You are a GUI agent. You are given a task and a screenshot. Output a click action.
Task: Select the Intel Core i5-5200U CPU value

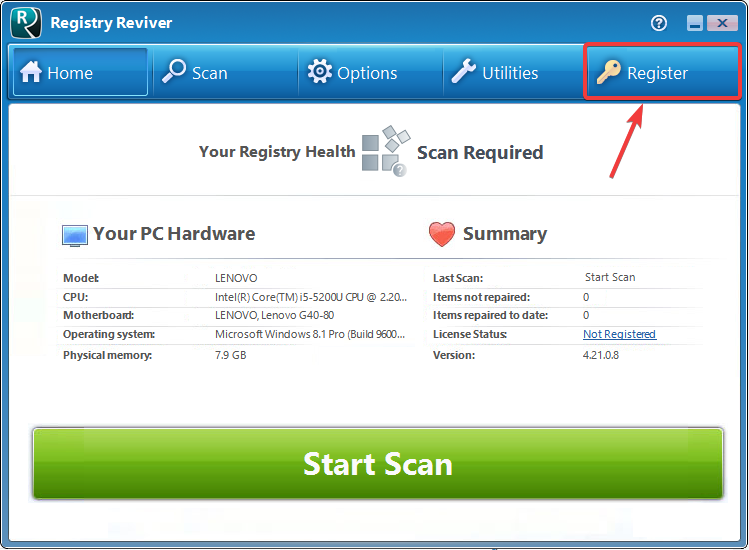point(311,297)
